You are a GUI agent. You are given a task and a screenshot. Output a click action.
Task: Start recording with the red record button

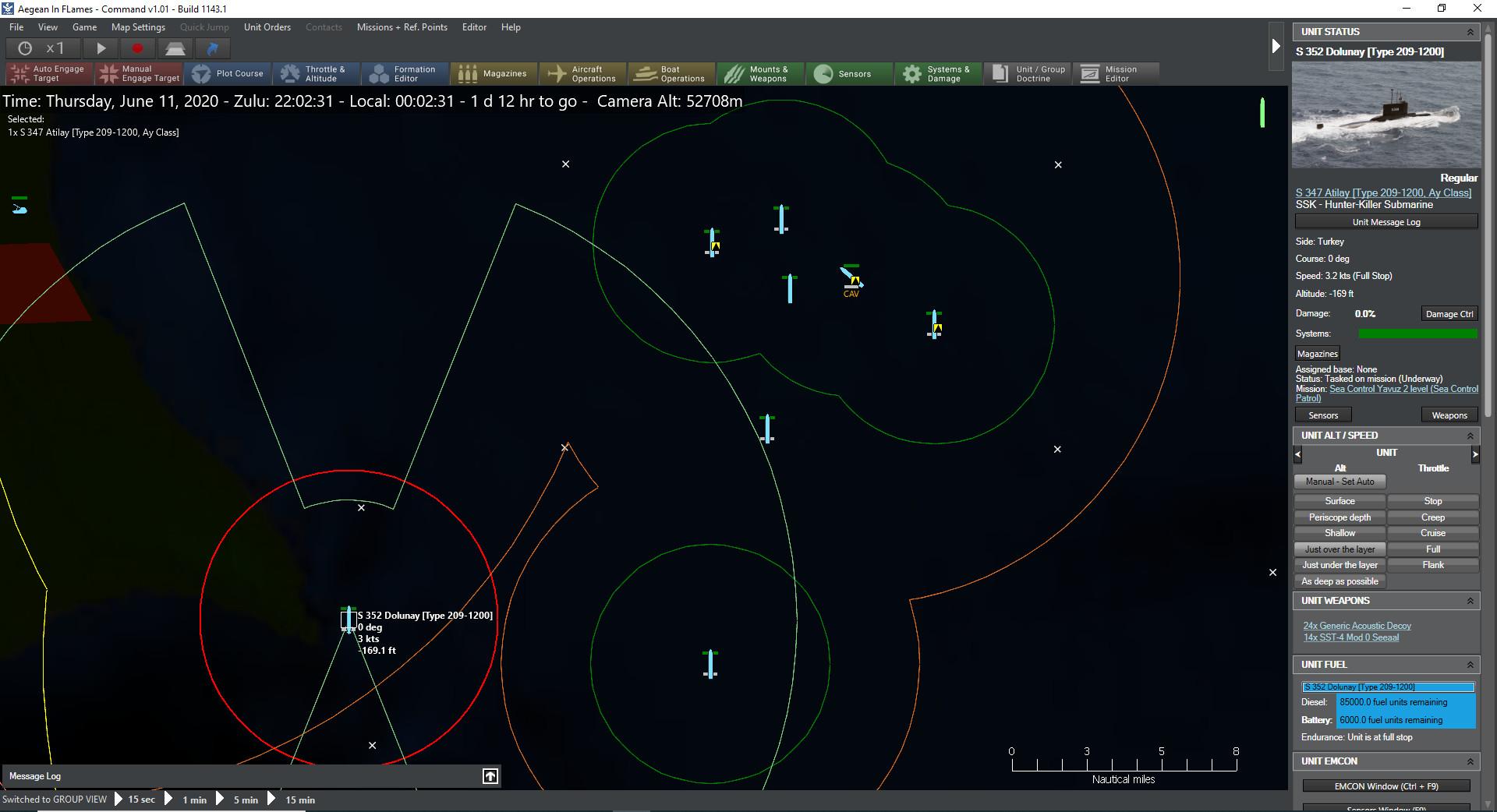coord(139,48)
